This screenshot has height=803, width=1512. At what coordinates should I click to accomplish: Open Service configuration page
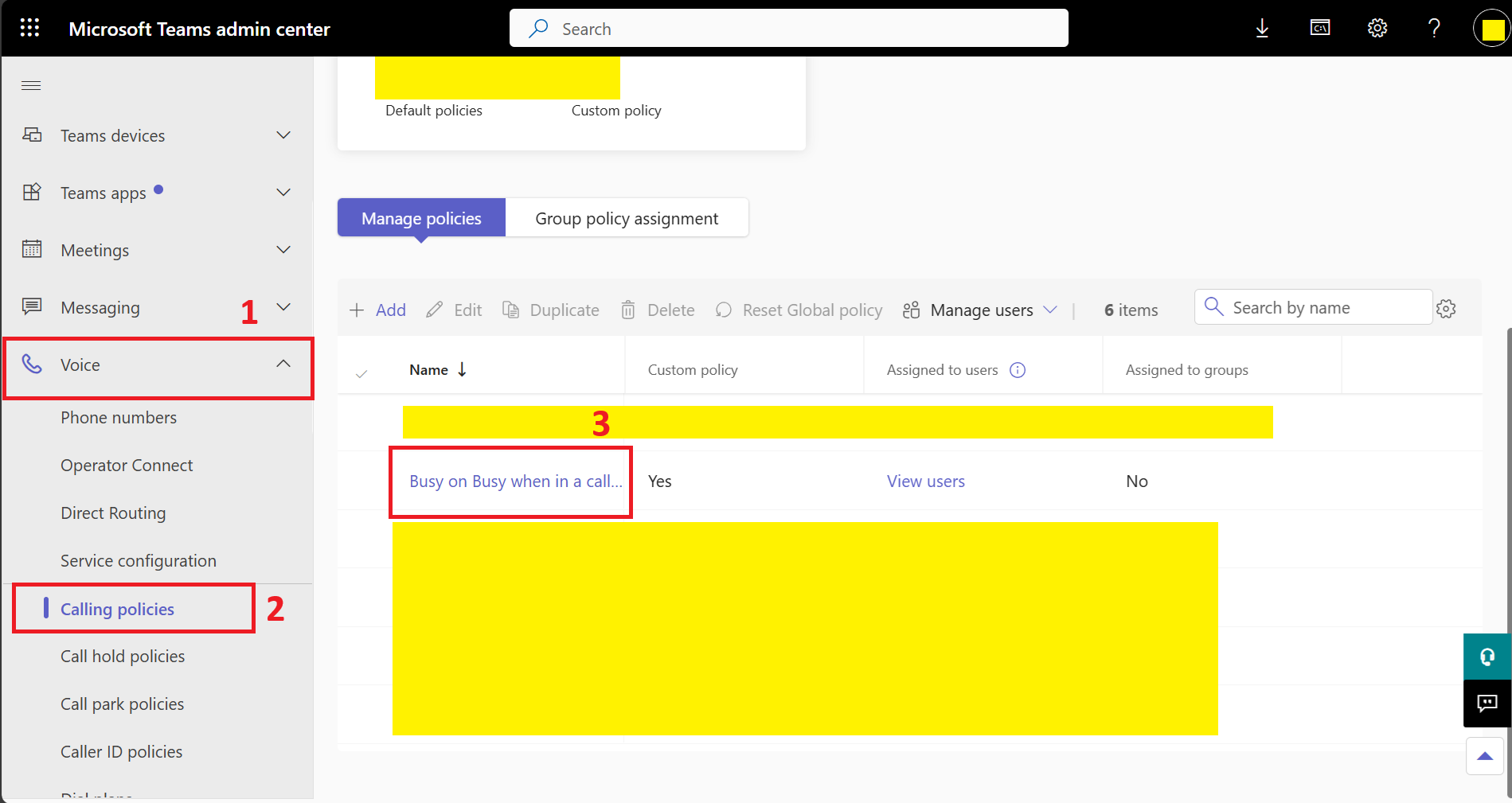click(x=139, y=560)
